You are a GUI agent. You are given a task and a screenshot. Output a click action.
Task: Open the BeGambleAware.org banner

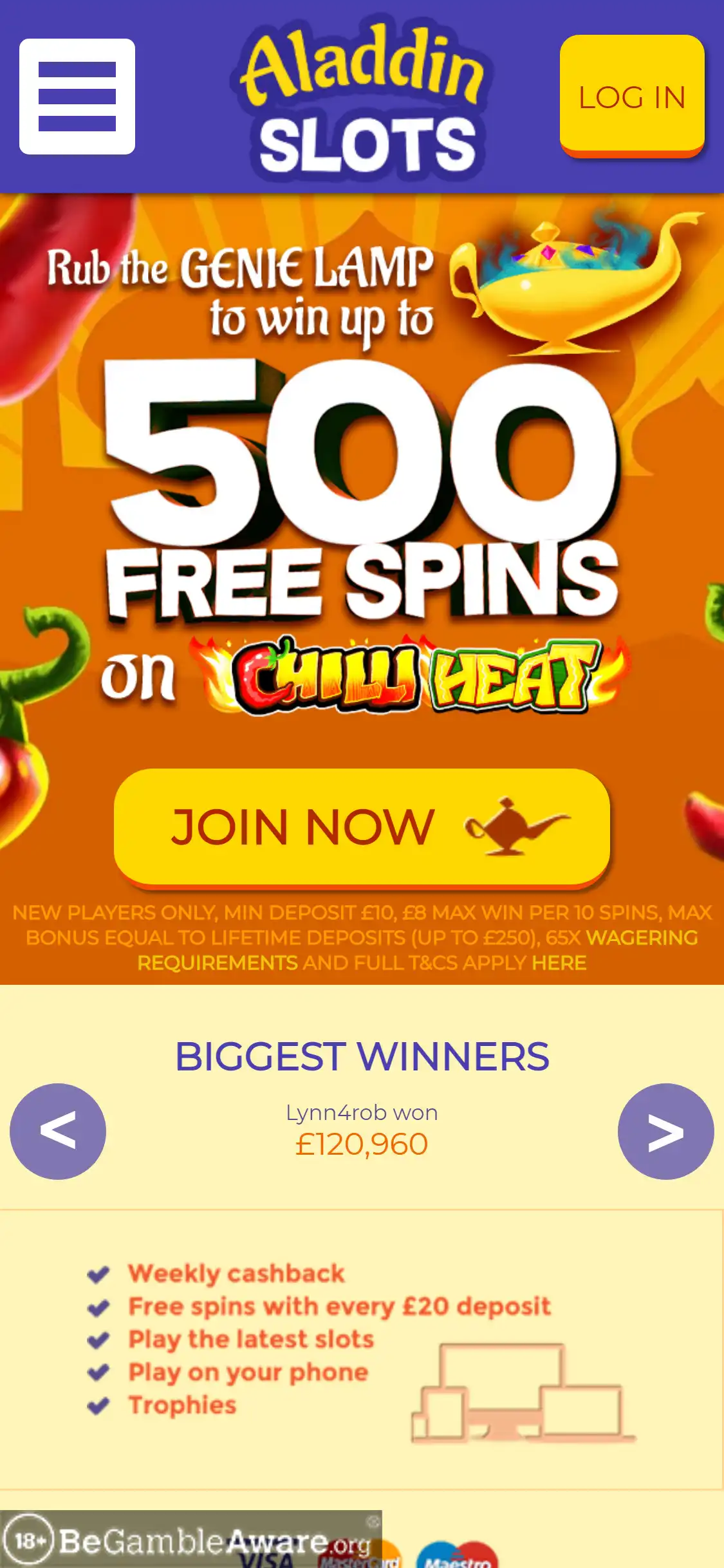coord(190,1539)
